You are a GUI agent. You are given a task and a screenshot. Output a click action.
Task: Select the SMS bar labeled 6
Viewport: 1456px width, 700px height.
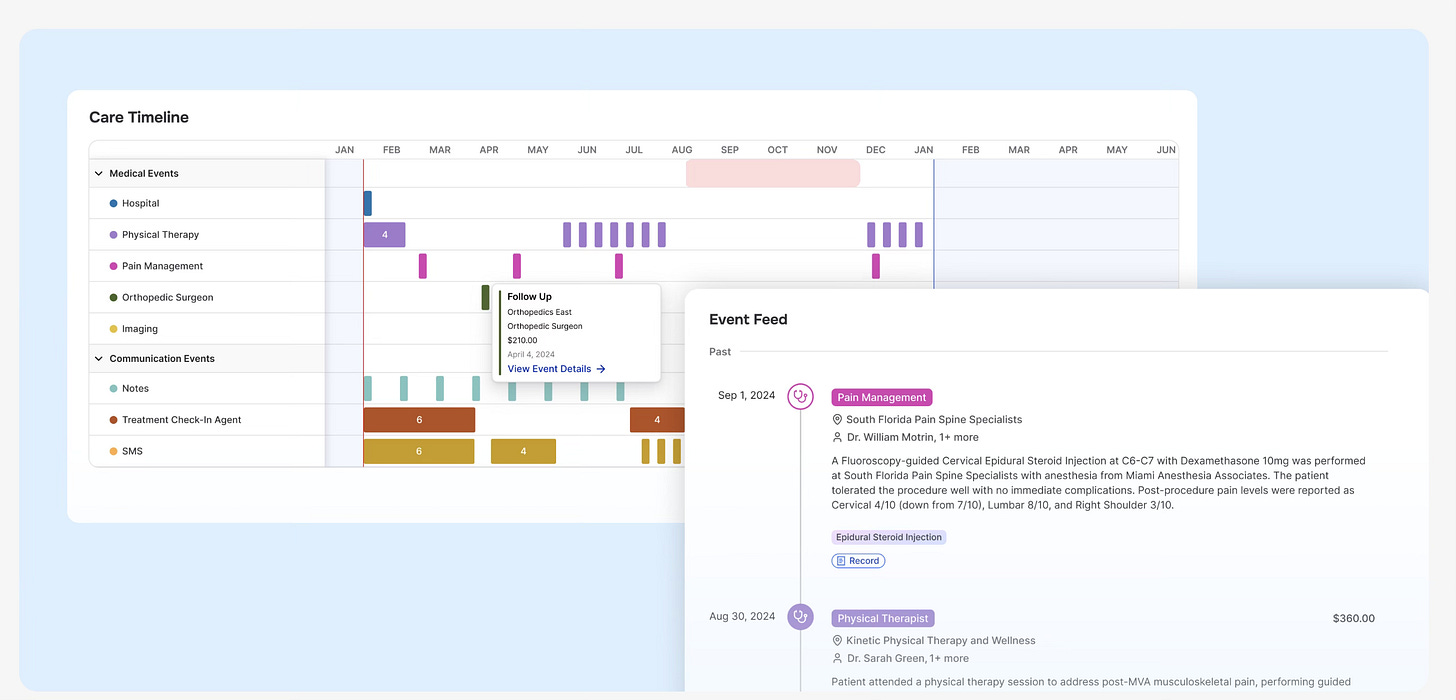coord(419,451)
